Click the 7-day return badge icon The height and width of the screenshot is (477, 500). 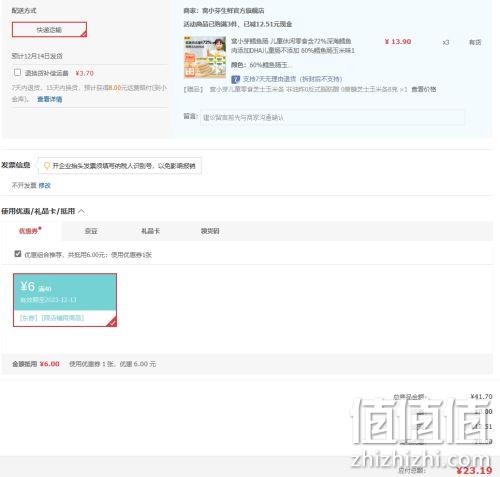(236, 79)
